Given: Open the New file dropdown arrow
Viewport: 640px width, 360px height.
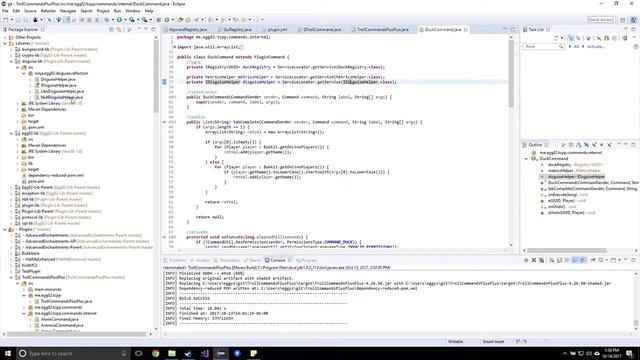Looking at the screenshot, I should pos(11,20).
